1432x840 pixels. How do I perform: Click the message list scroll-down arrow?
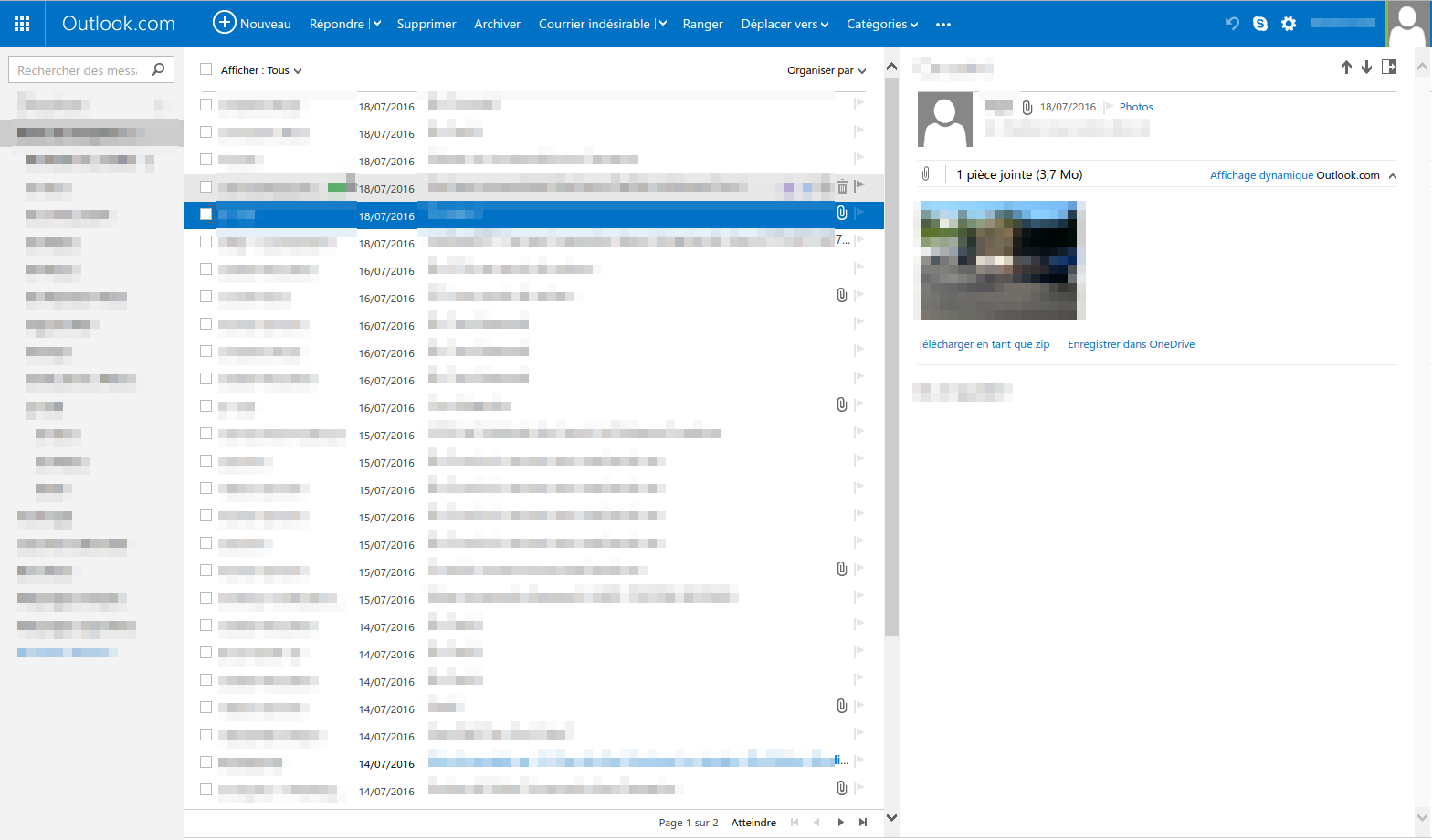tap(891, 817)
